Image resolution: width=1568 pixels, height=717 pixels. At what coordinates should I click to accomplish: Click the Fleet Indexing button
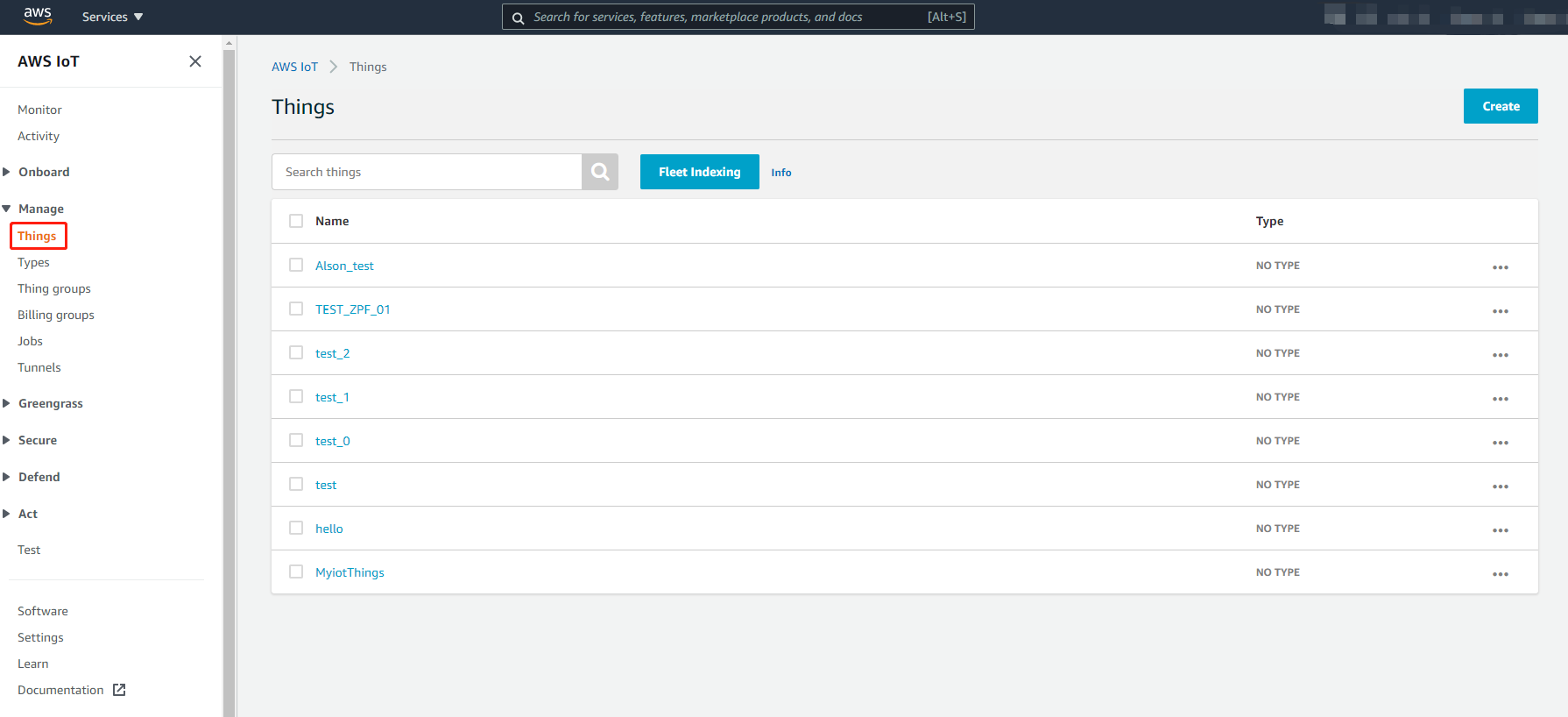pos(700,172)
